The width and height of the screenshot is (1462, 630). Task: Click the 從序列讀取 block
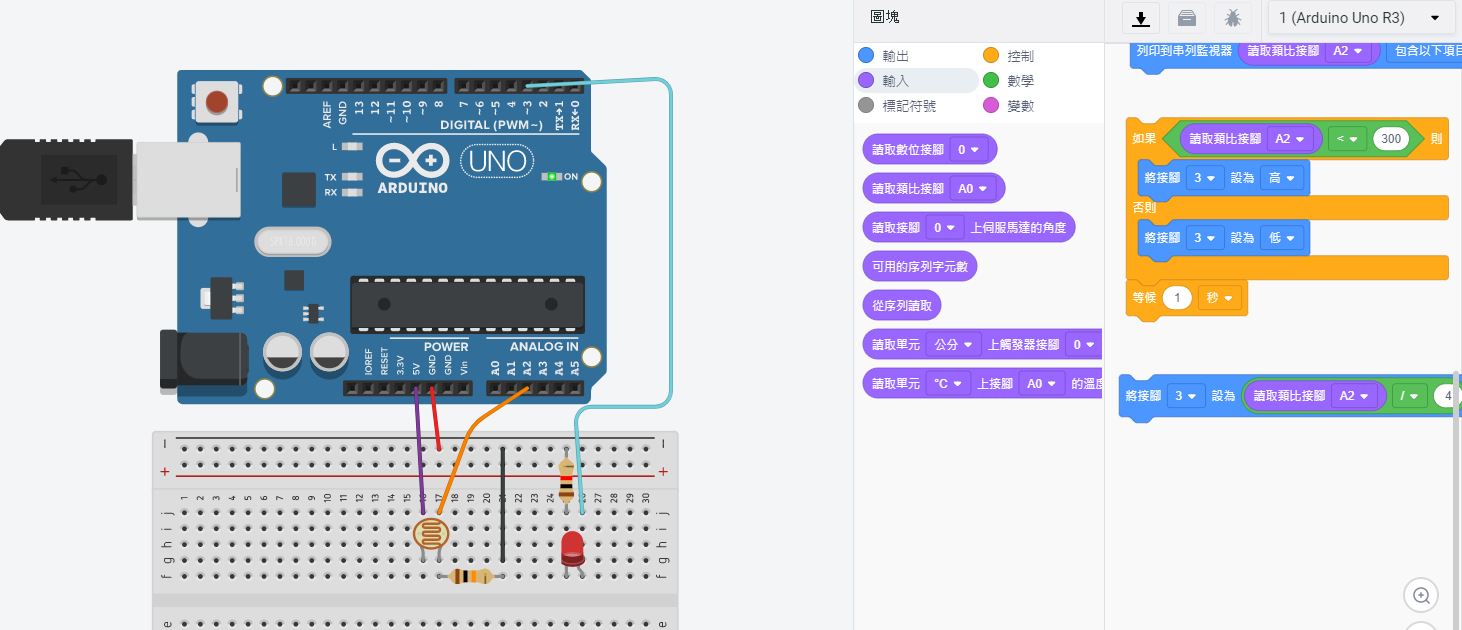[x=903, y=305]
